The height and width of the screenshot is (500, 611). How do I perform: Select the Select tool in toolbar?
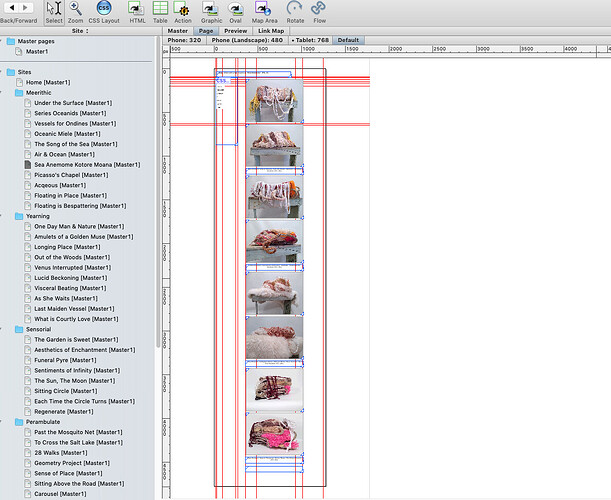(54, 12)
